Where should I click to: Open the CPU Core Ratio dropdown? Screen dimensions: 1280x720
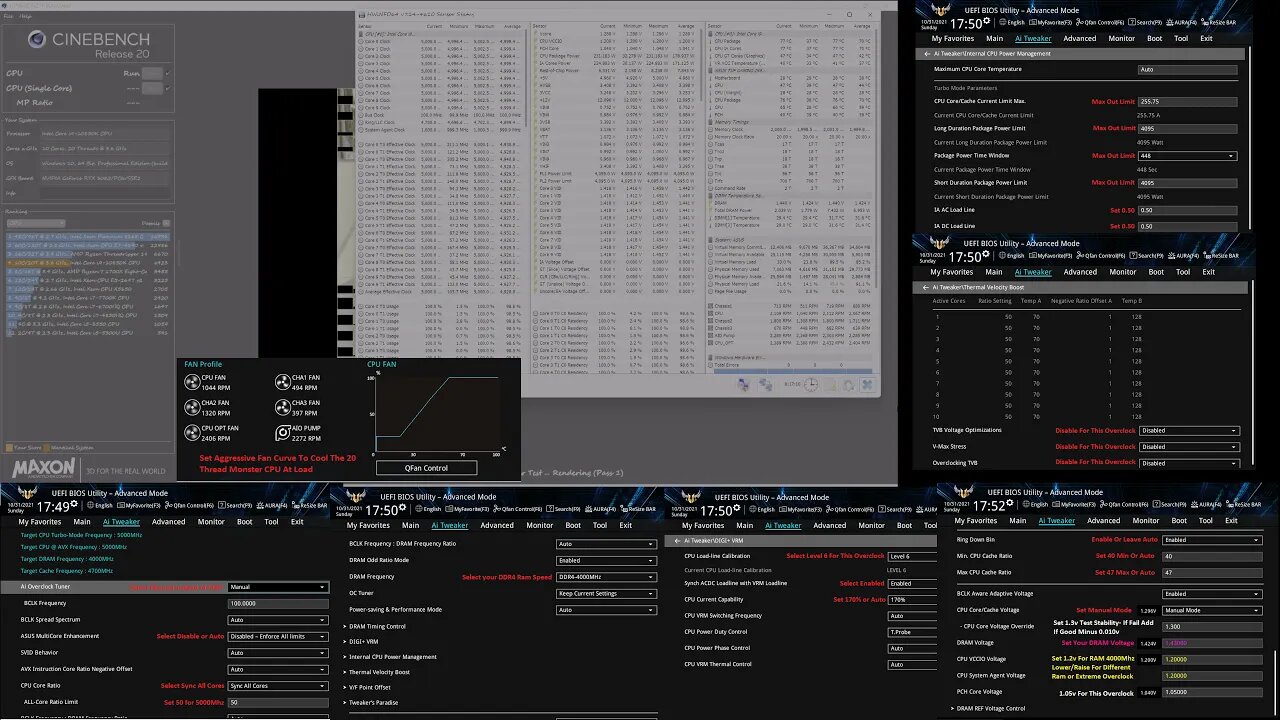coord(278,686)
